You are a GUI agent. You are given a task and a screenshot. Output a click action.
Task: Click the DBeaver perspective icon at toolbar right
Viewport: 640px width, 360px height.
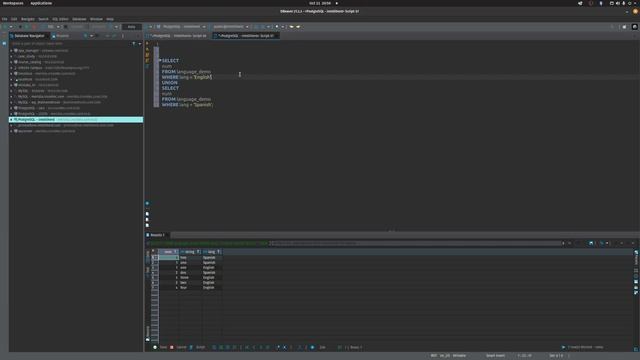pos(635,27)
